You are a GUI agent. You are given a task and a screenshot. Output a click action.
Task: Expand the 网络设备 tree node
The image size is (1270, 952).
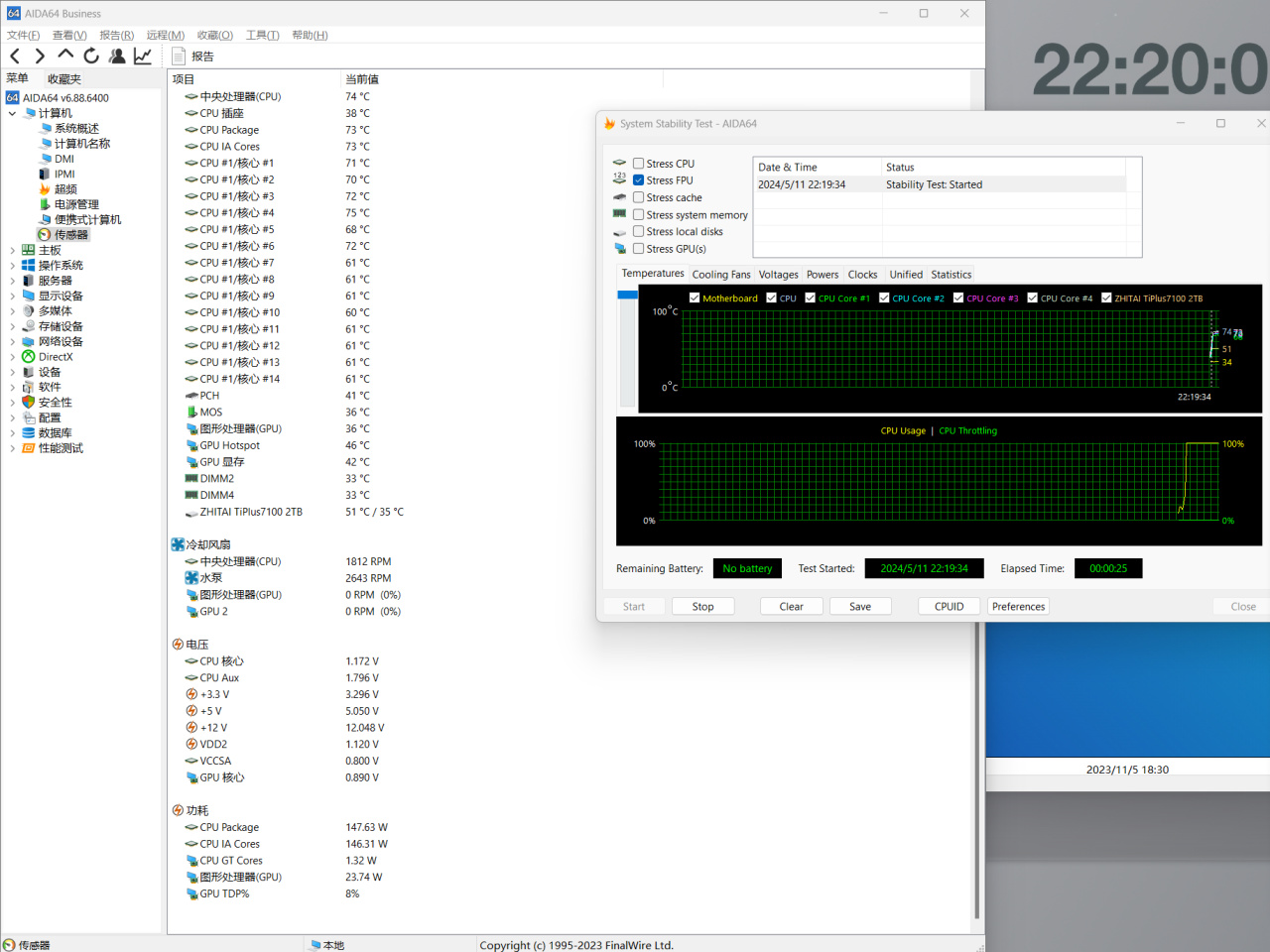(12, 342)
